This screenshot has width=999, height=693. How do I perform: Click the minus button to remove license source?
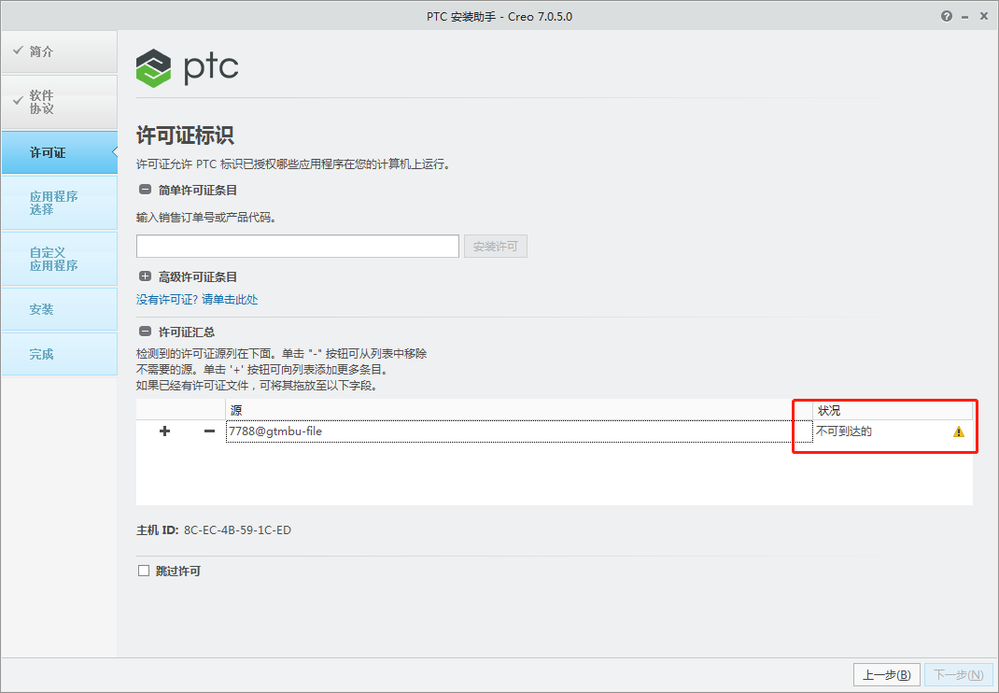[x=209, y=431]
